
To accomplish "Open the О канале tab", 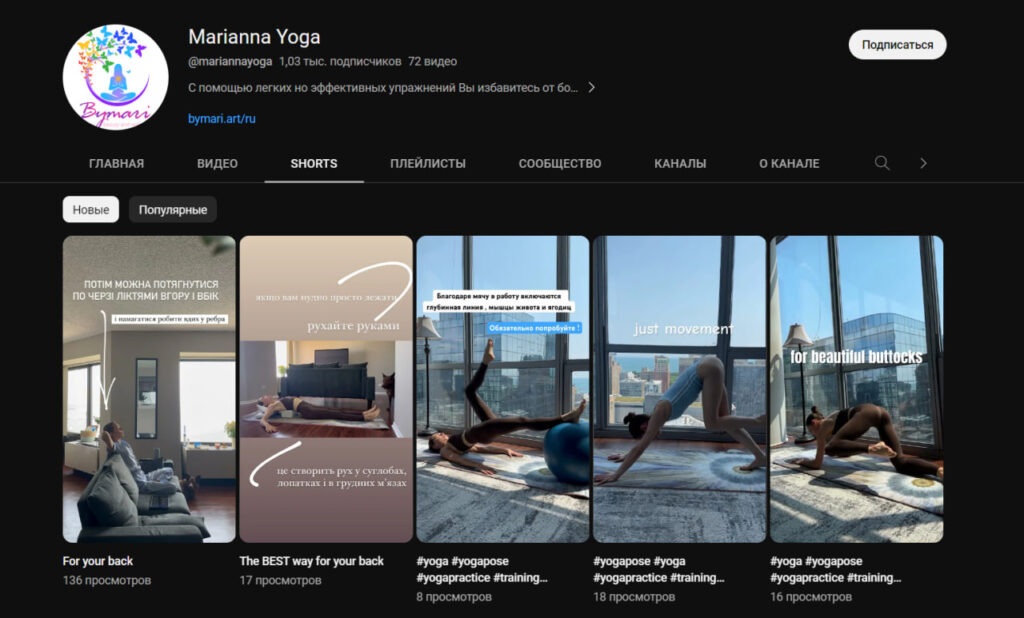I will click(789, 164).
